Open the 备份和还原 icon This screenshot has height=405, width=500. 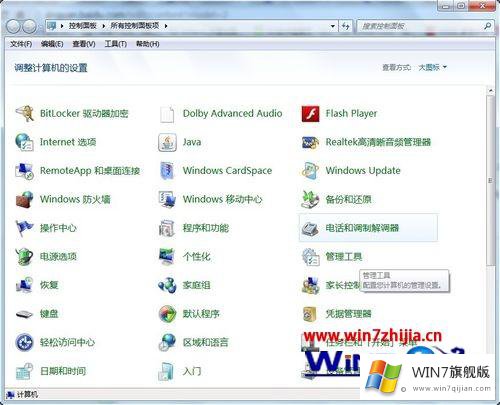pyautogui.click(x=310, y=200)
